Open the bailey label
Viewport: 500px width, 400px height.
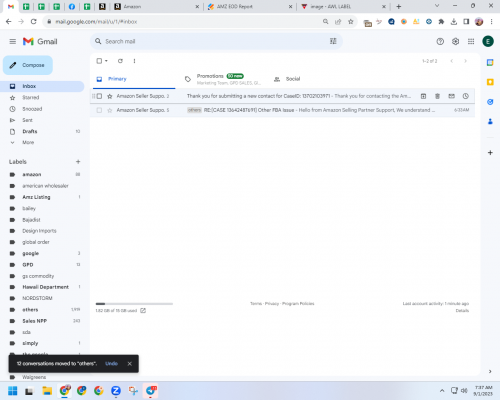[29, 208]
